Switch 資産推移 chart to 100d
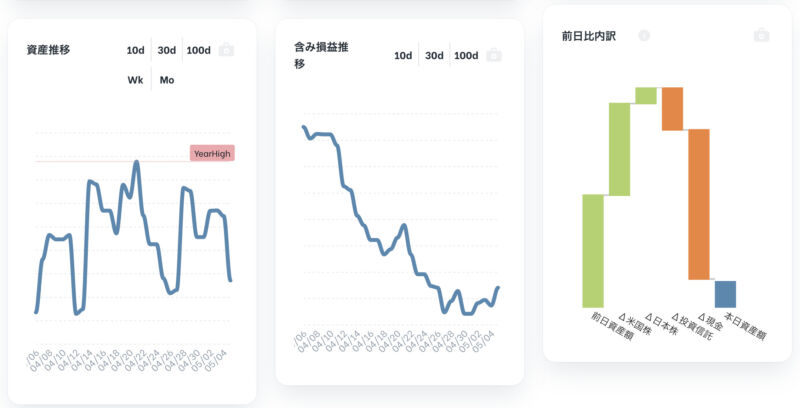Viewport: 800px width, 408px height. point(198,50)
